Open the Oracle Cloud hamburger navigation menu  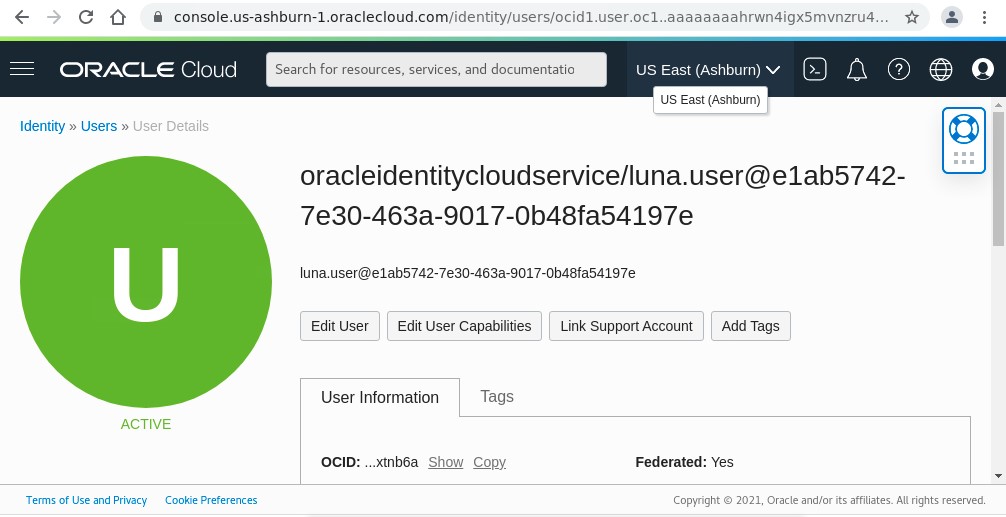click(x=22, y=69)
